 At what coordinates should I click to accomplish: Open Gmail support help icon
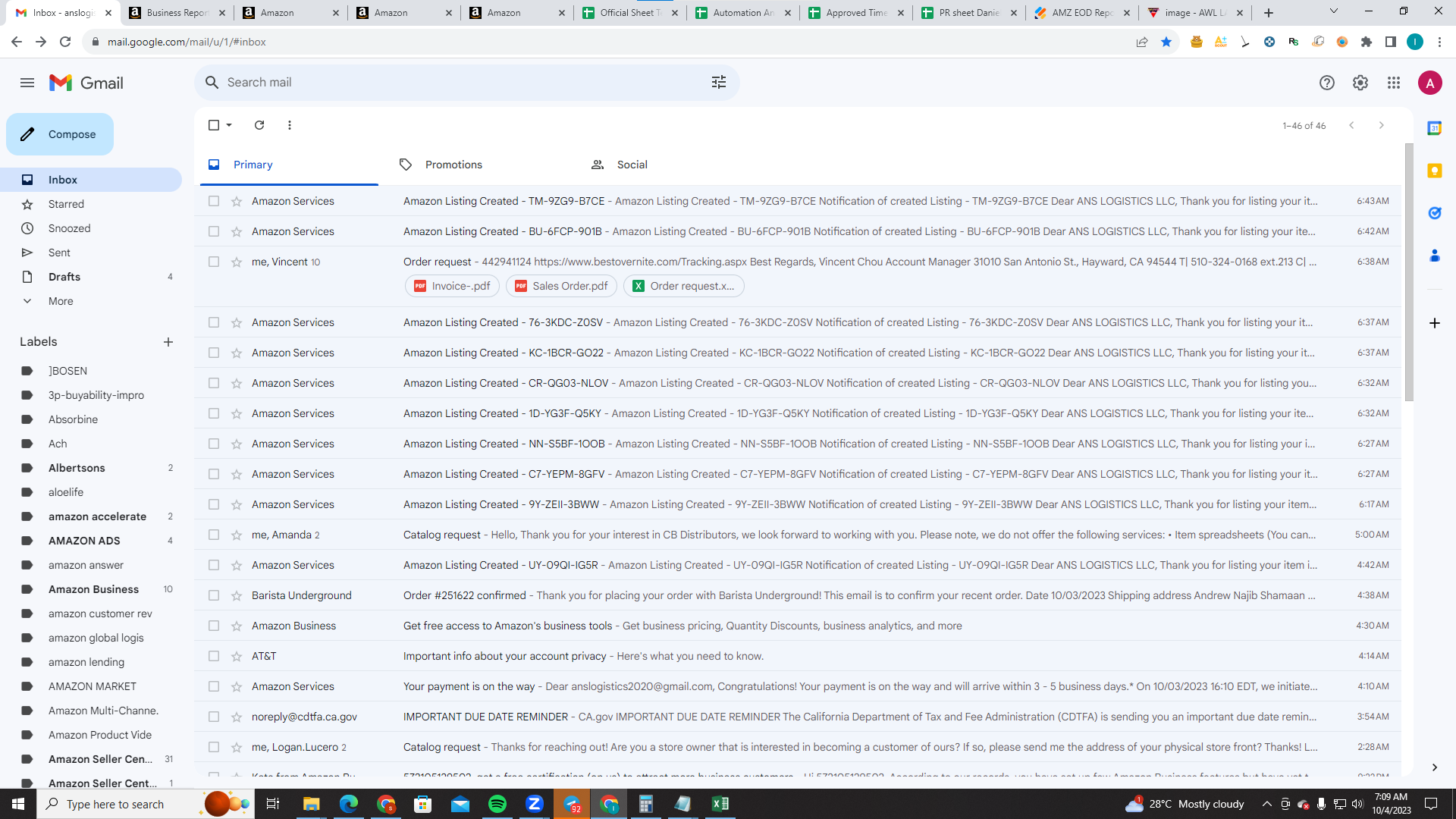click(x=1327, y=83)
